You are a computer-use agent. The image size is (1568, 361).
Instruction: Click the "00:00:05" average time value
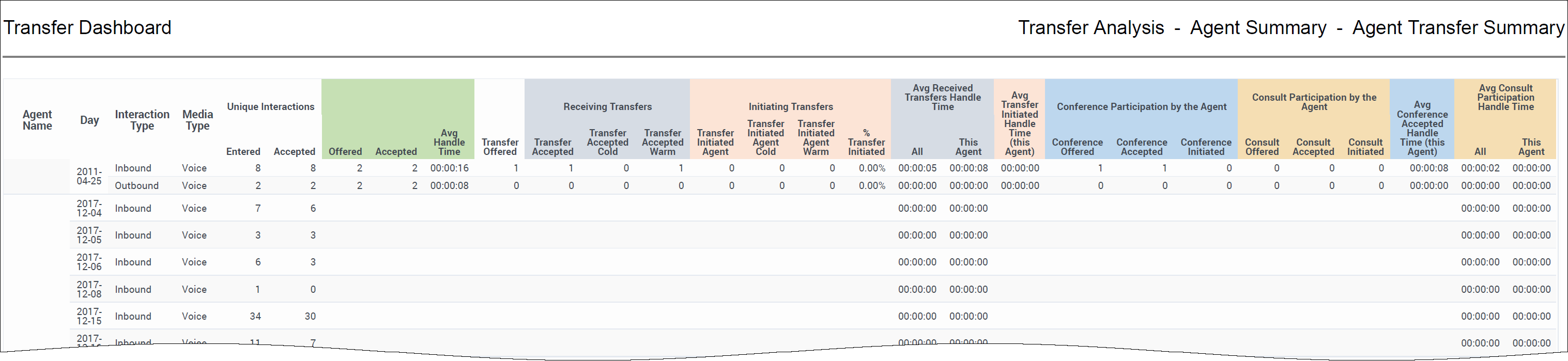click(x=917, y=168)
